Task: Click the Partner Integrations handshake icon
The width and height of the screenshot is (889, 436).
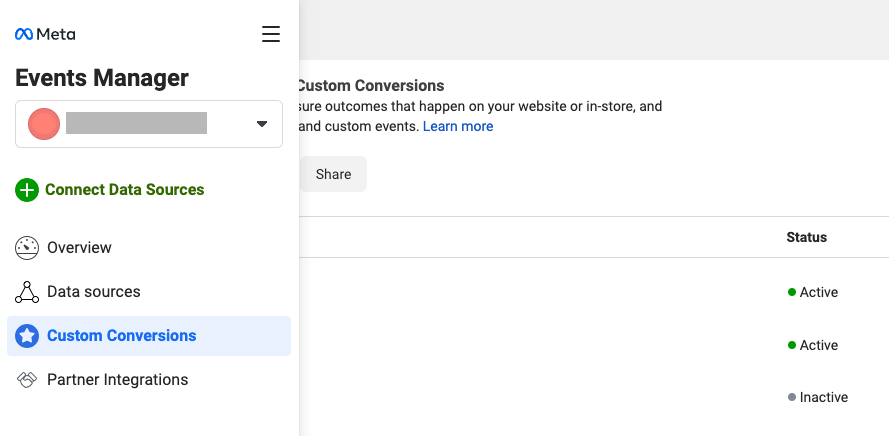Action: [27, 380]
